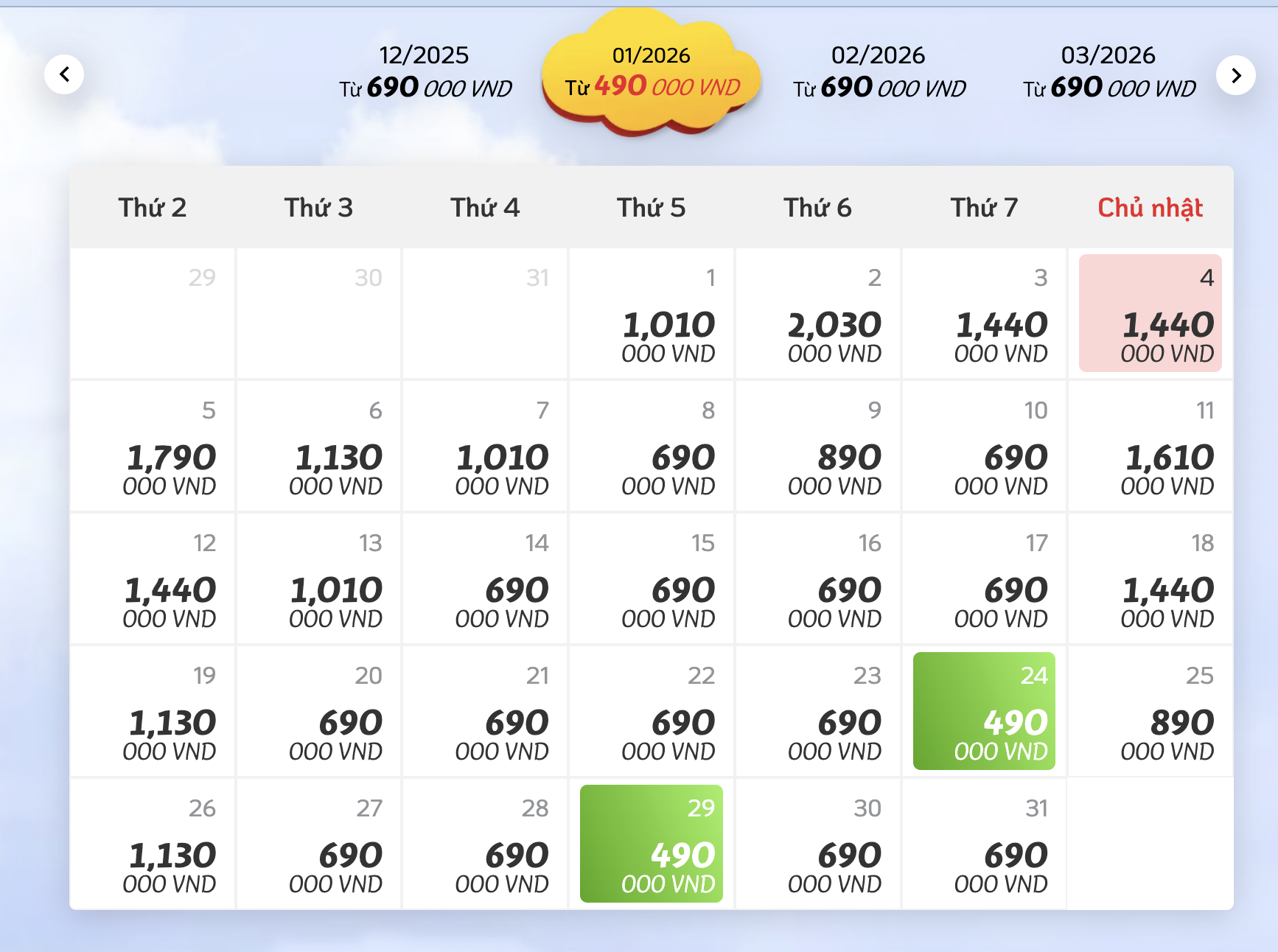Select the 01/2026 cloud month tab
1278x952 pixels.
click(x=652, y=72)
